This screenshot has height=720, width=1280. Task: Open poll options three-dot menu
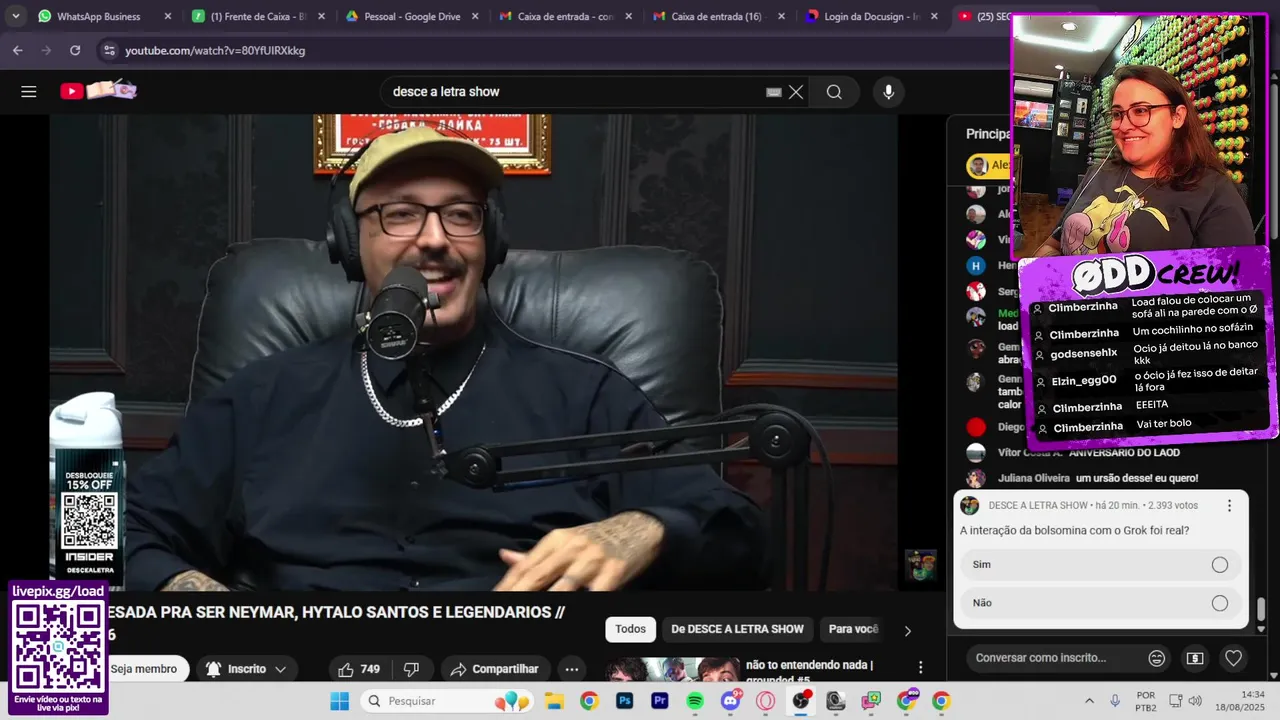[x=1230, y=506]
